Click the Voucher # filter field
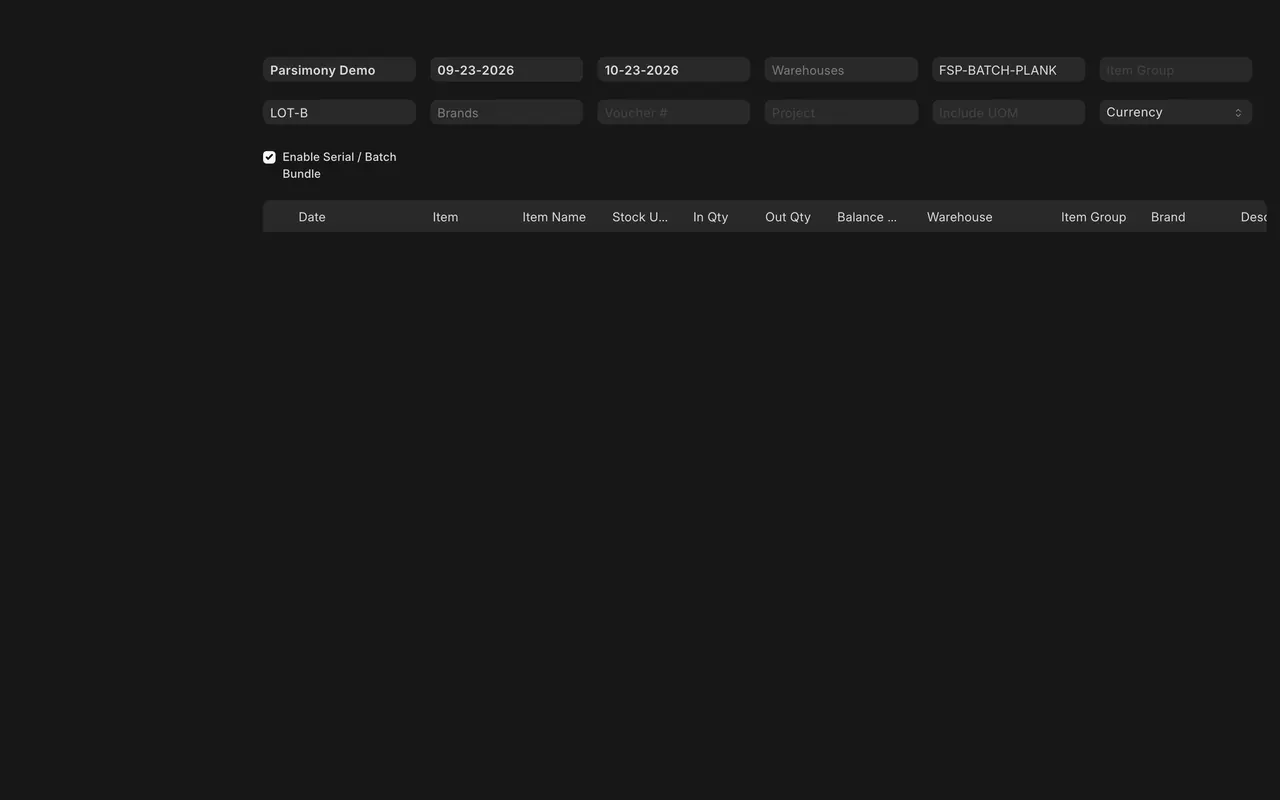Viewport: 1280px width, 800px height. [673, 112]
